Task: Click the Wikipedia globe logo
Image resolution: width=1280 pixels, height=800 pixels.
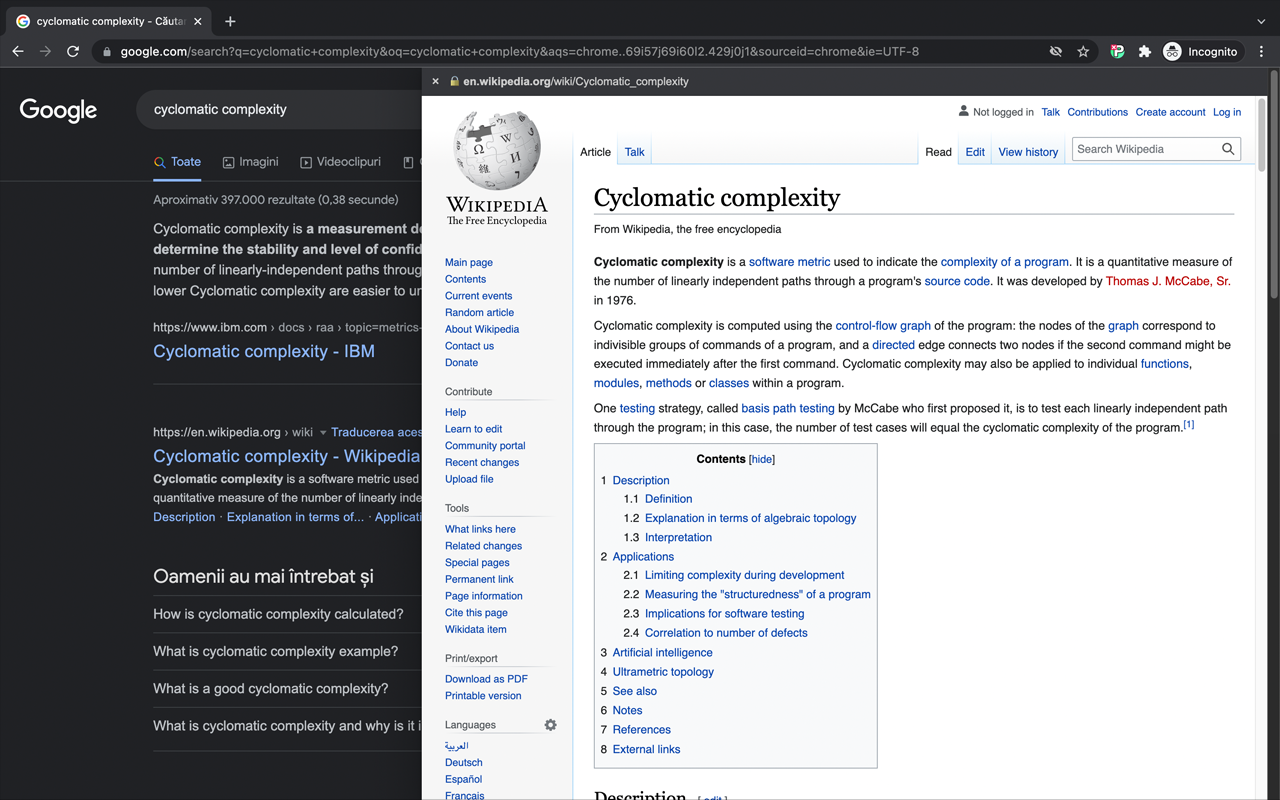Action: tap(497, 150)
